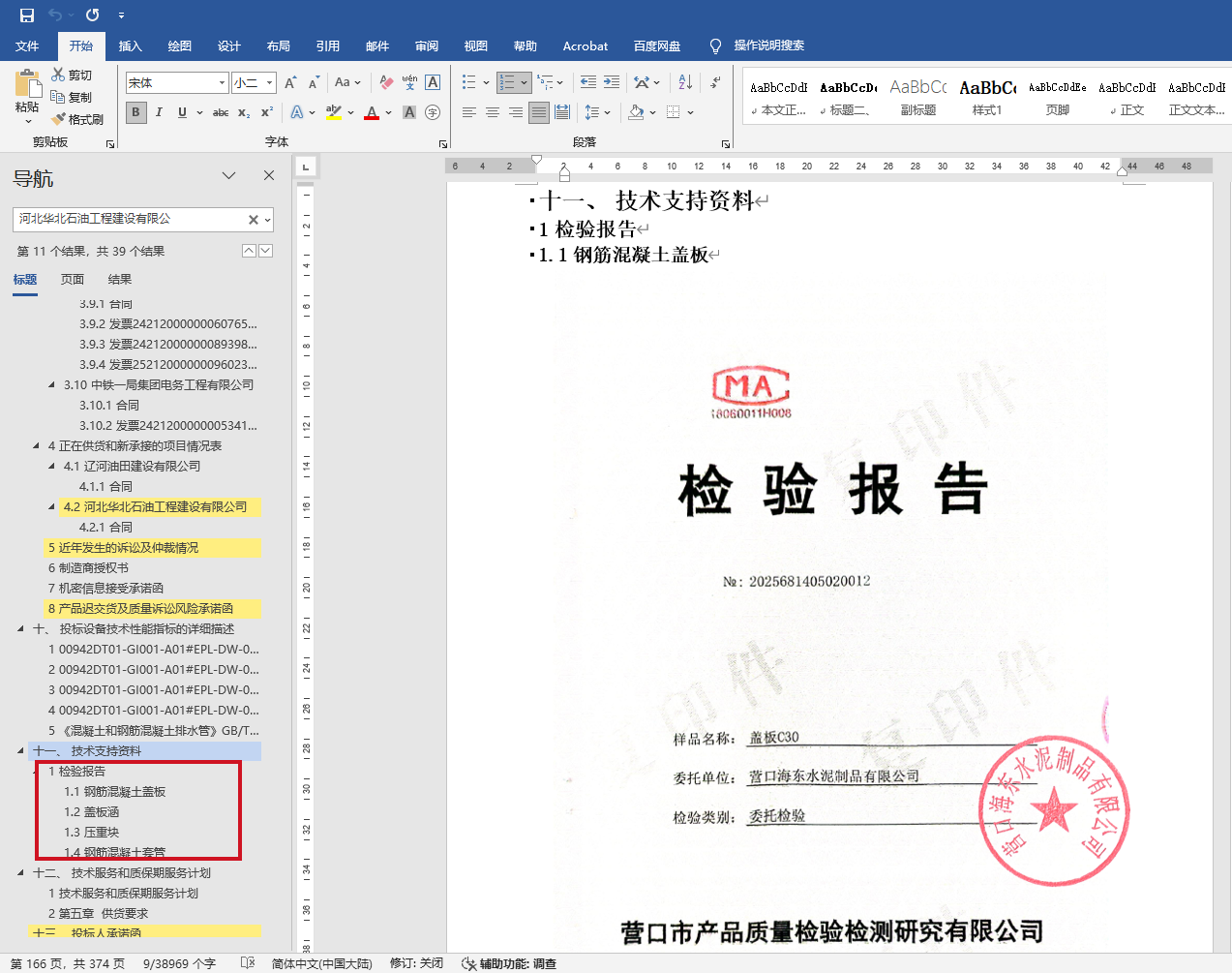The width and height of the screenshot is (1232, 973).
Task: Toggle bold formatting
Action: 135,112
